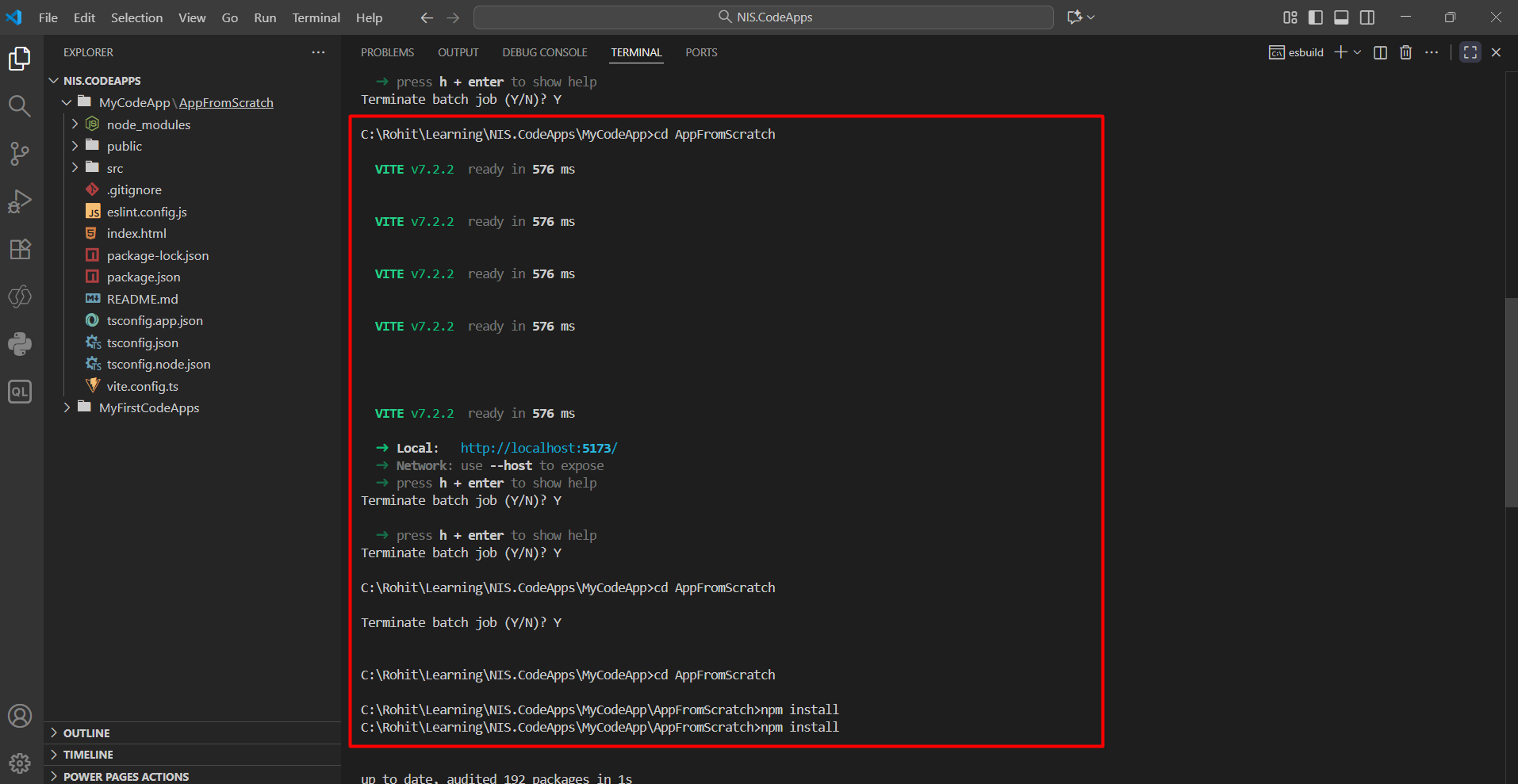Split the terminal
1518x784 pixels.
pos(1380,52)
